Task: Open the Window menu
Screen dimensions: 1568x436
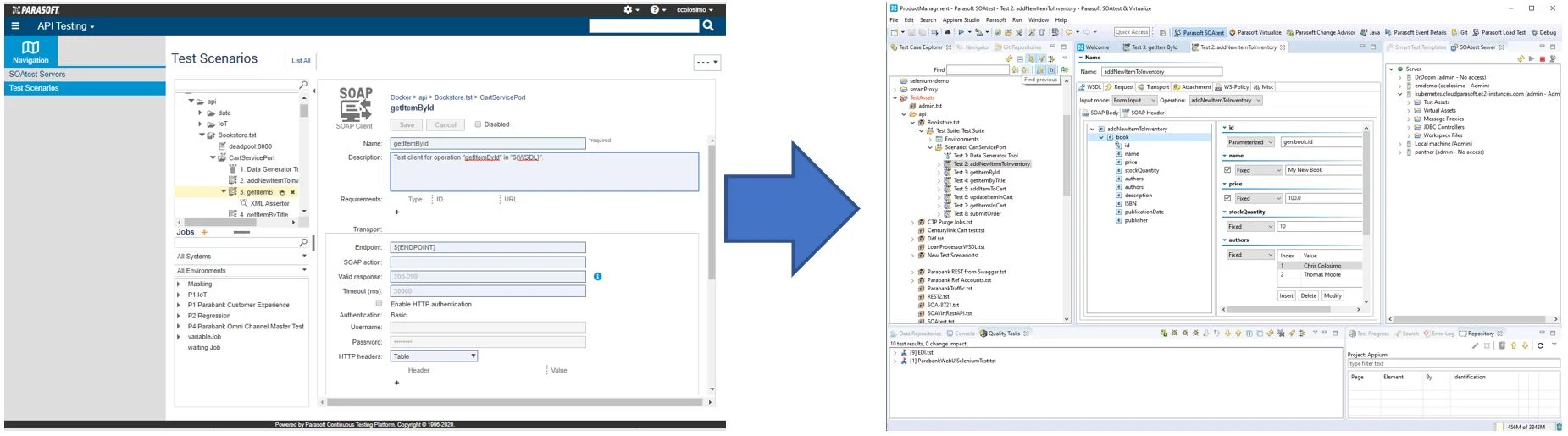Action: click(1038, 20)
